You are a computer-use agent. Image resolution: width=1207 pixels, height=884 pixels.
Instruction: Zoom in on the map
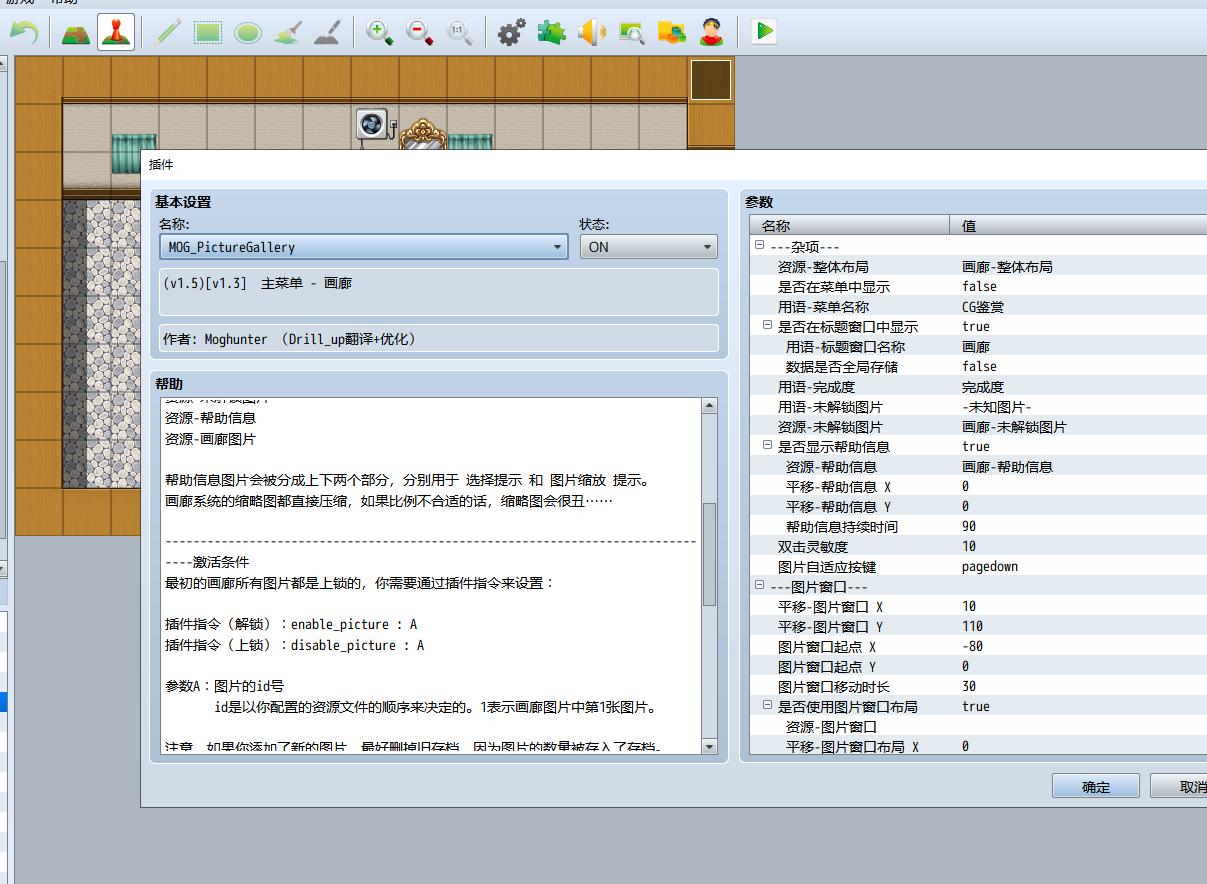point(380,32)
